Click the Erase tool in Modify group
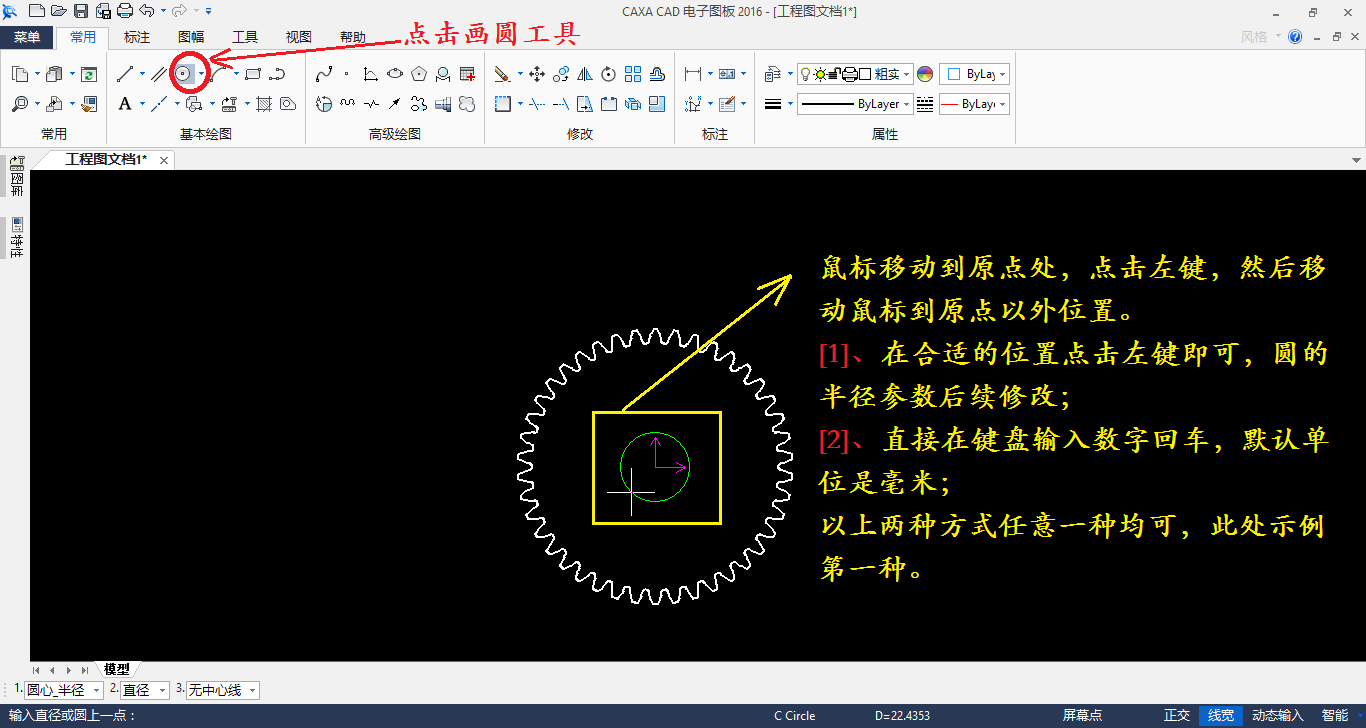This screenshot has height=728, width=1366. [502, 74]
